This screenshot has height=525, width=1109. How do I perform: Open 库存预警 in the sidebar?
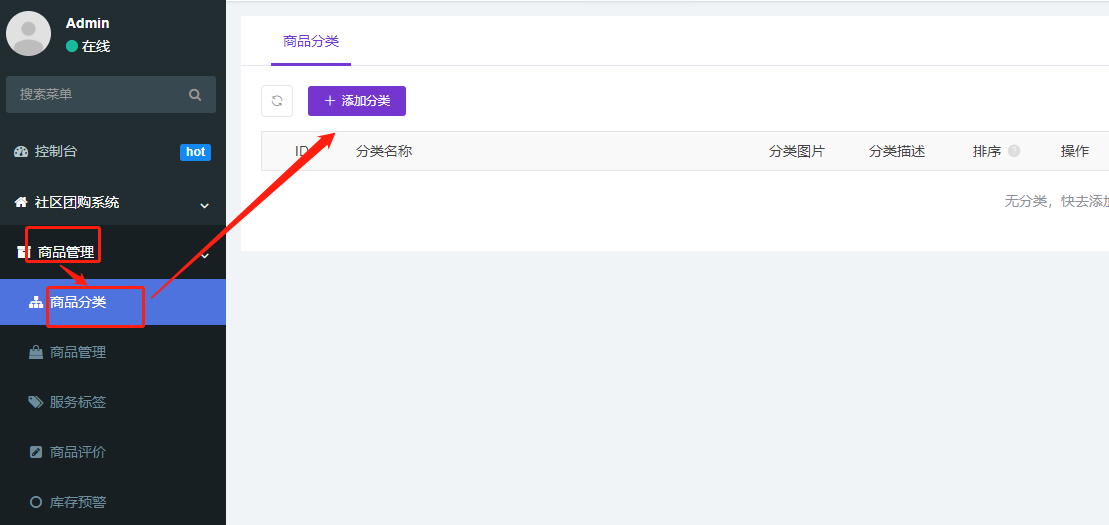(x=113, y=502)
